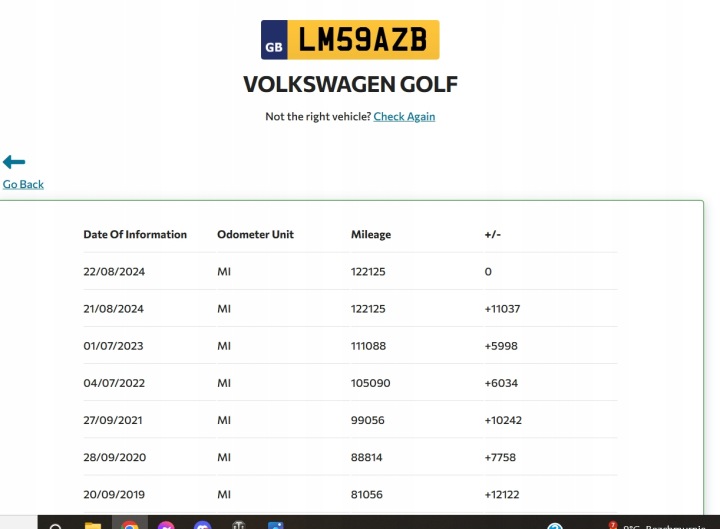Viewport: 720px width, 529px height.
Task: Click the +11037 change value
Action: [502, 309]
